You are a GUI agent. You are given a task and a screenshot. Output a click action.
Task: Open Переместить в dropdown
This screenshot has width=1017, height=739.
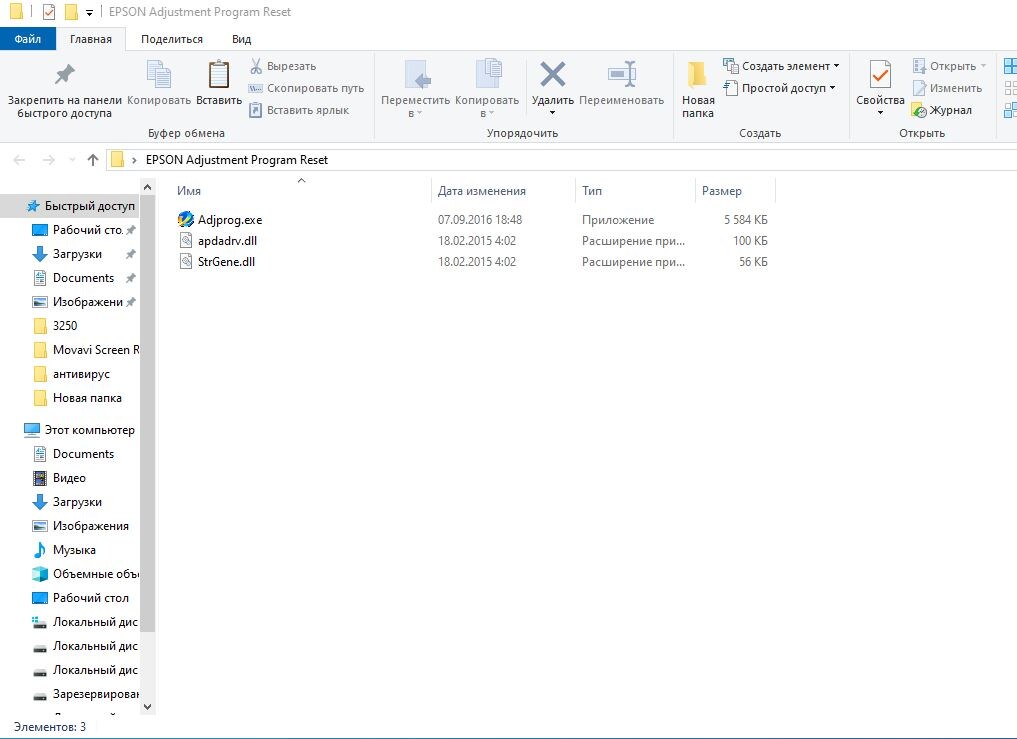[x=415, y=90]
